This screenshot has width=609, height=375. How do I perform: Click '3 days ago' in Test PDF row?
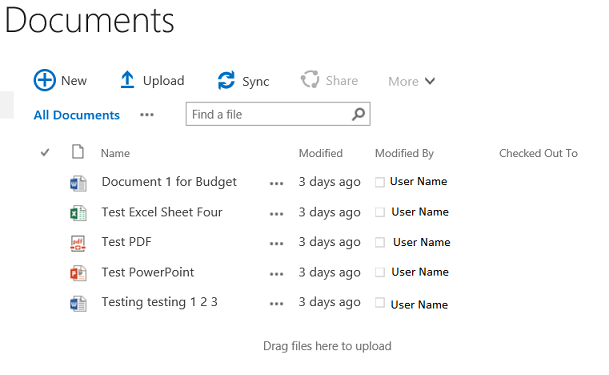tap(329, 242)
